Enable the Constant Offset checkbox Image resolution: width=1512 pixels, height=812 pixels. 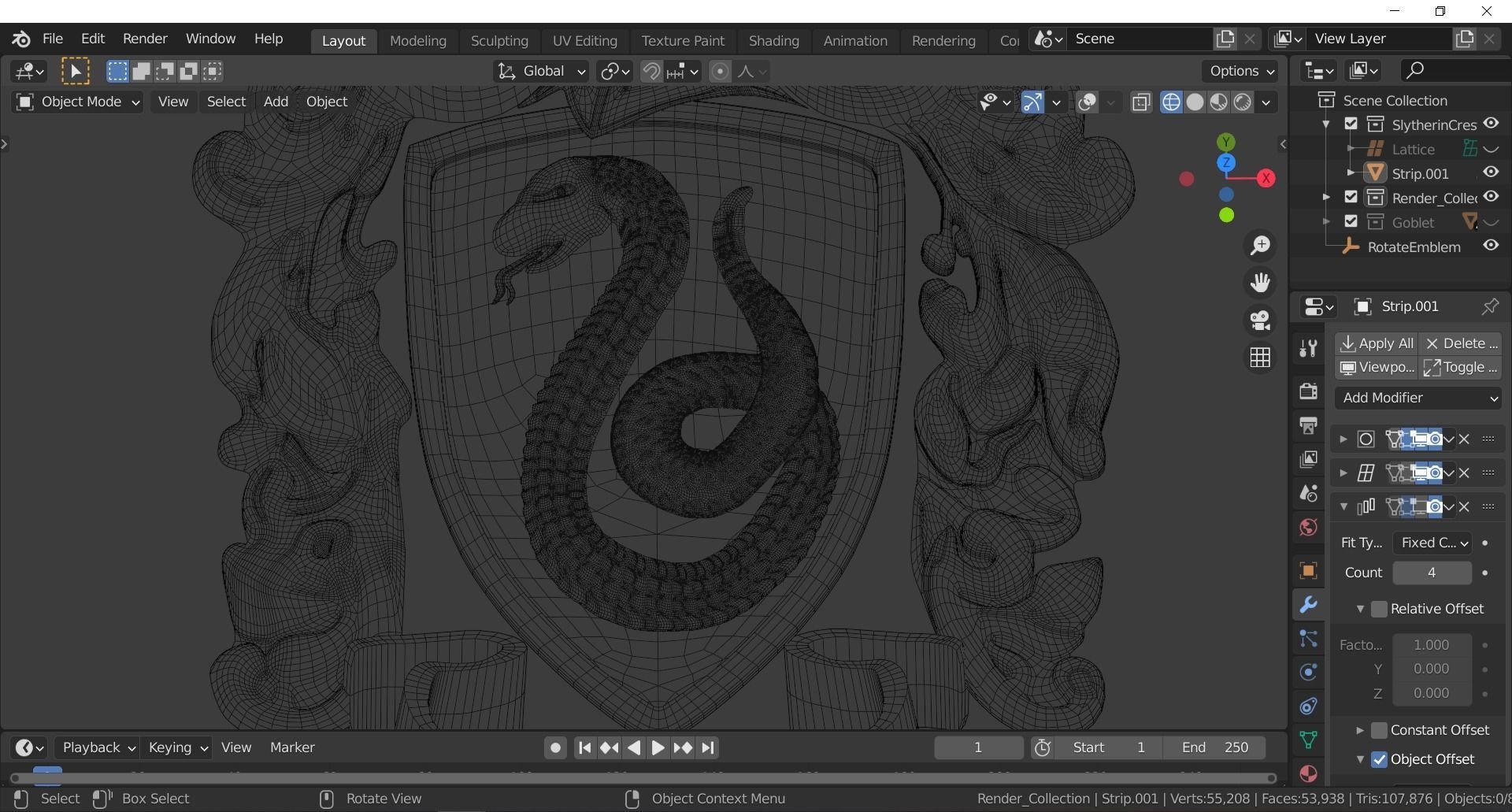(x=1379, y=730)
